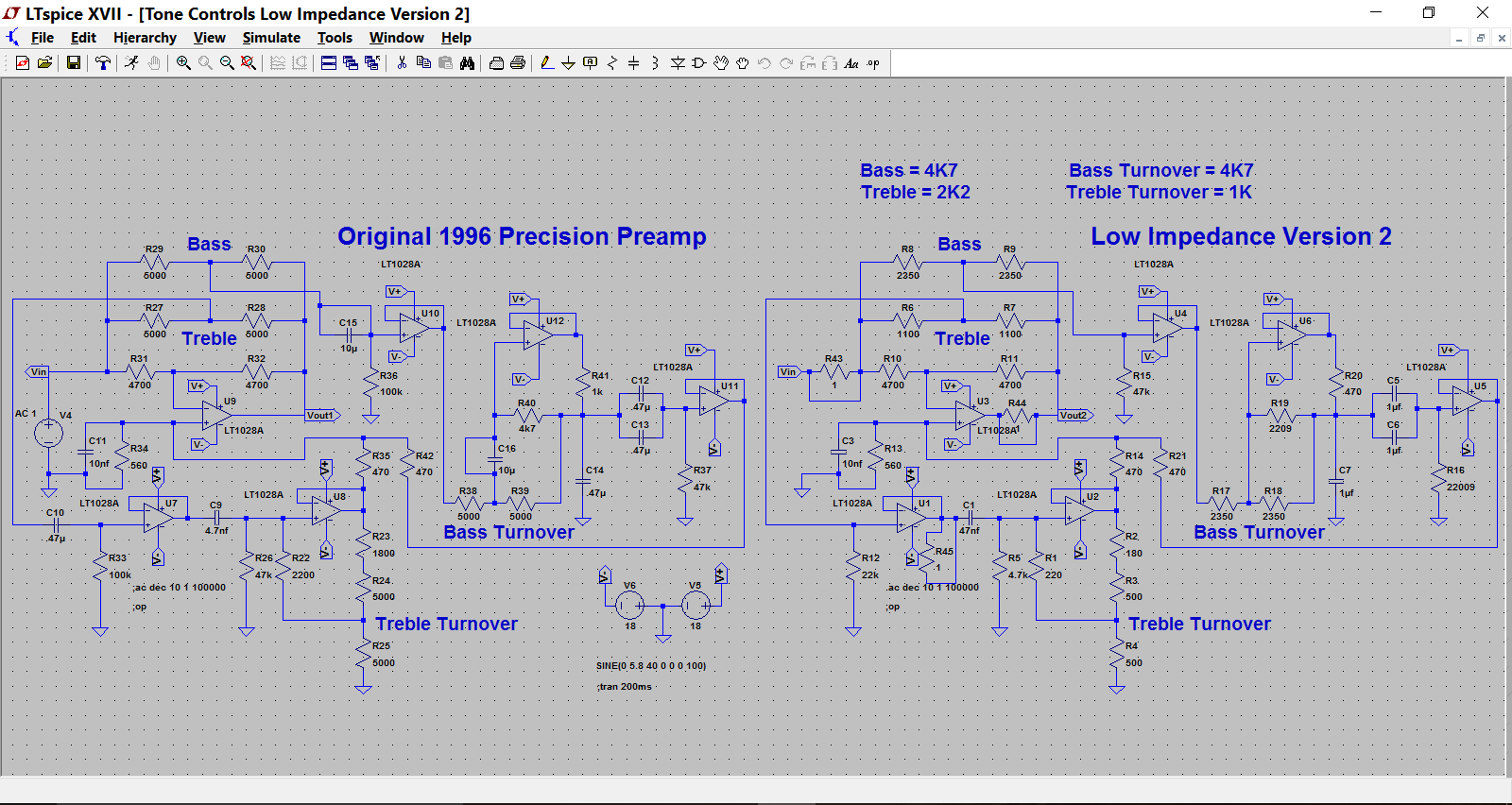Screen dimensions: 1512x805
Task: Place a capacitor from the toolbar
Action: tap(633, 63)
